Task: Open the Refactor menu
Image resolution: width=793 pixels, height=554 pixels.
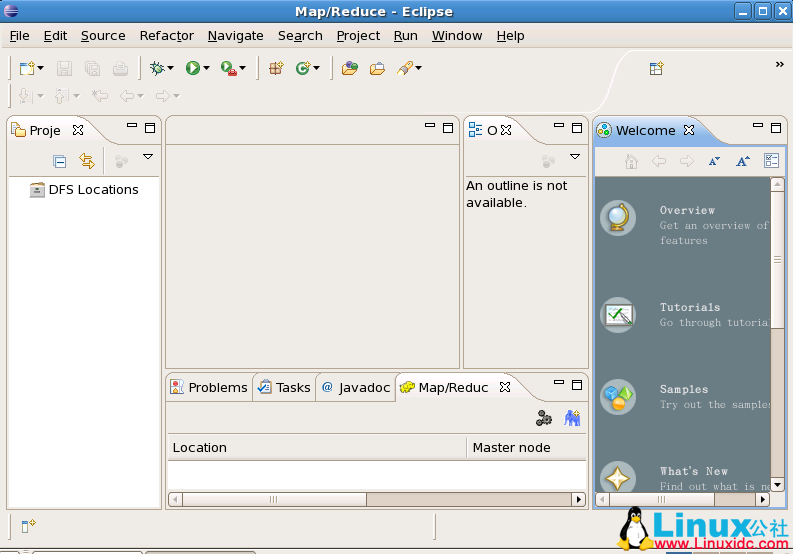Action: pos(166,36)
